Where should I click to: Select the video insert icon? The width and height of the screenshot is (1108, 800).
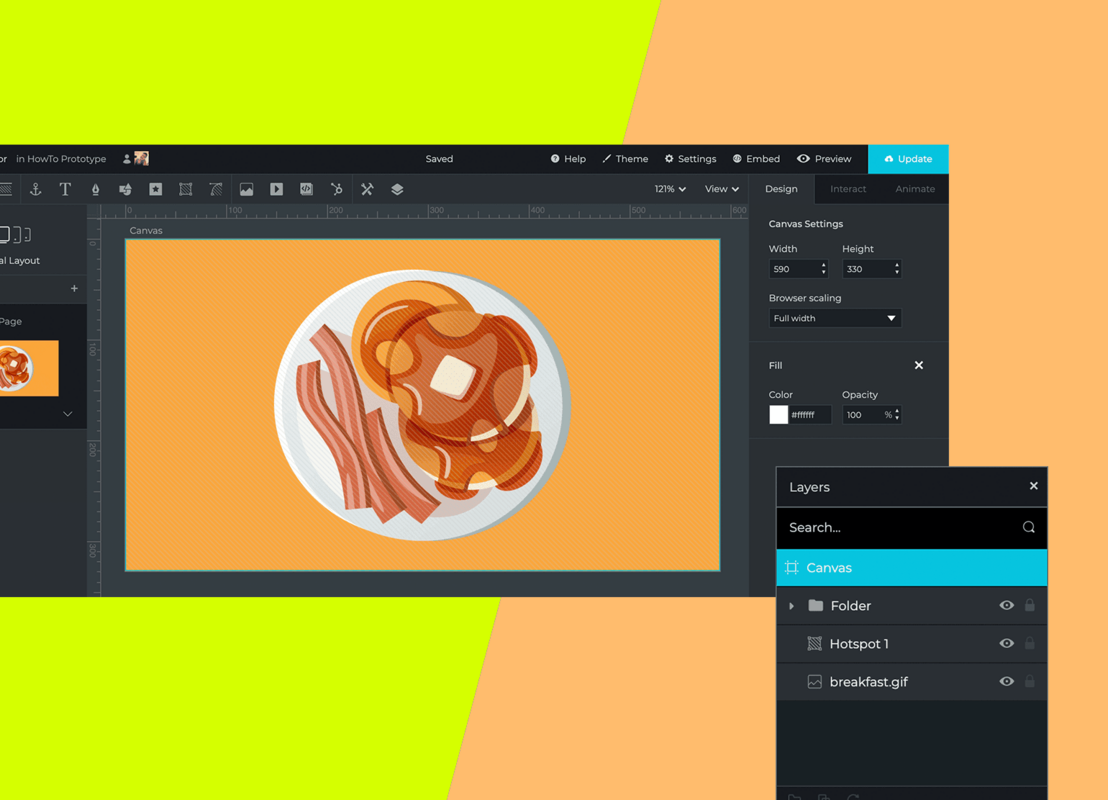coord(276,189)
